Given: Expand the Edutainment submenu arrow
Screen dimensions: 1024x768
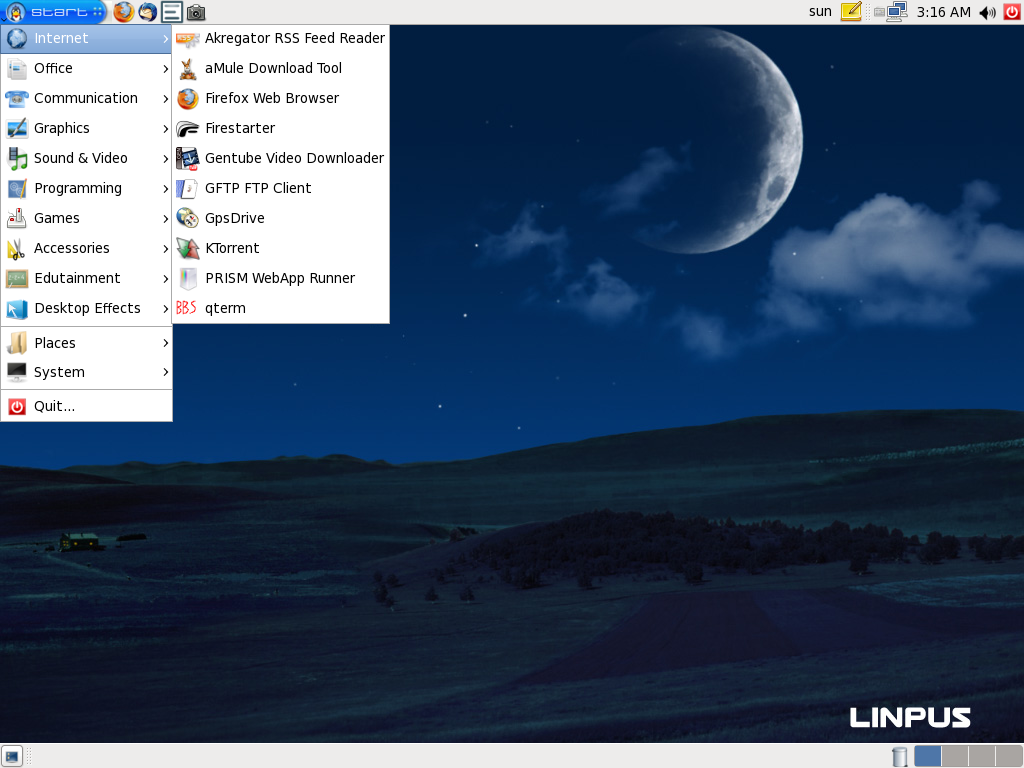Looking at the screenshot, I should 165,279.
